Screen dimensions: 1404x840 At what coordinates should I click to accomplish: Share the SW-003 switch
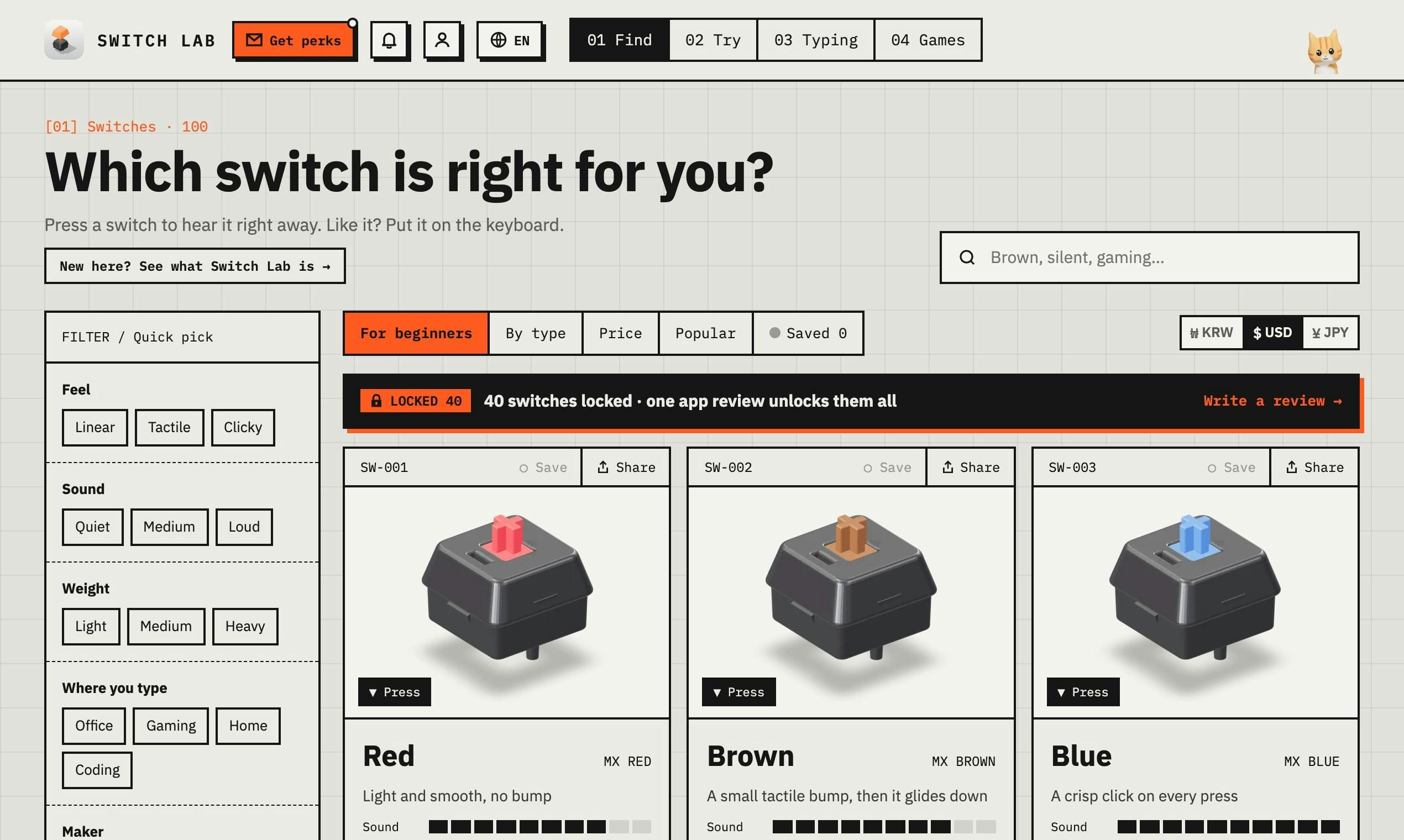point(1314,467)
